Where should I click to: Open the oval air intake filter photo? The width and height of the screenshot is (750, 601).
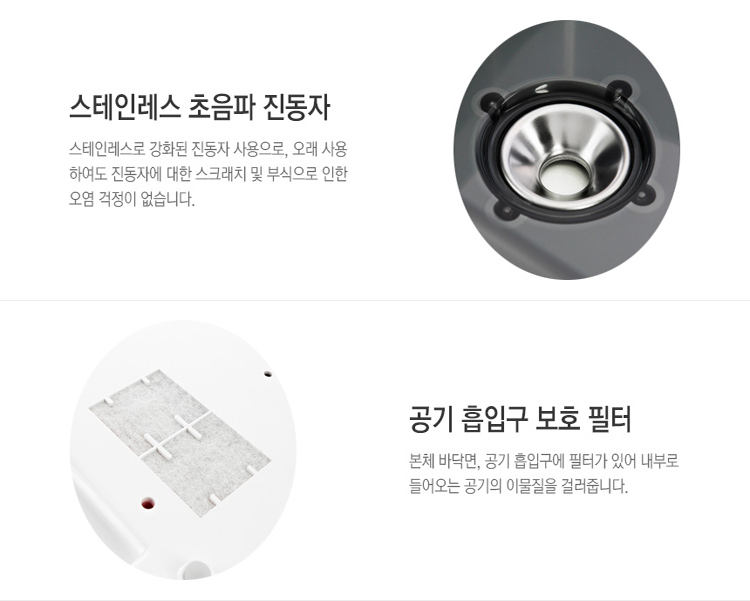point(184,450)
